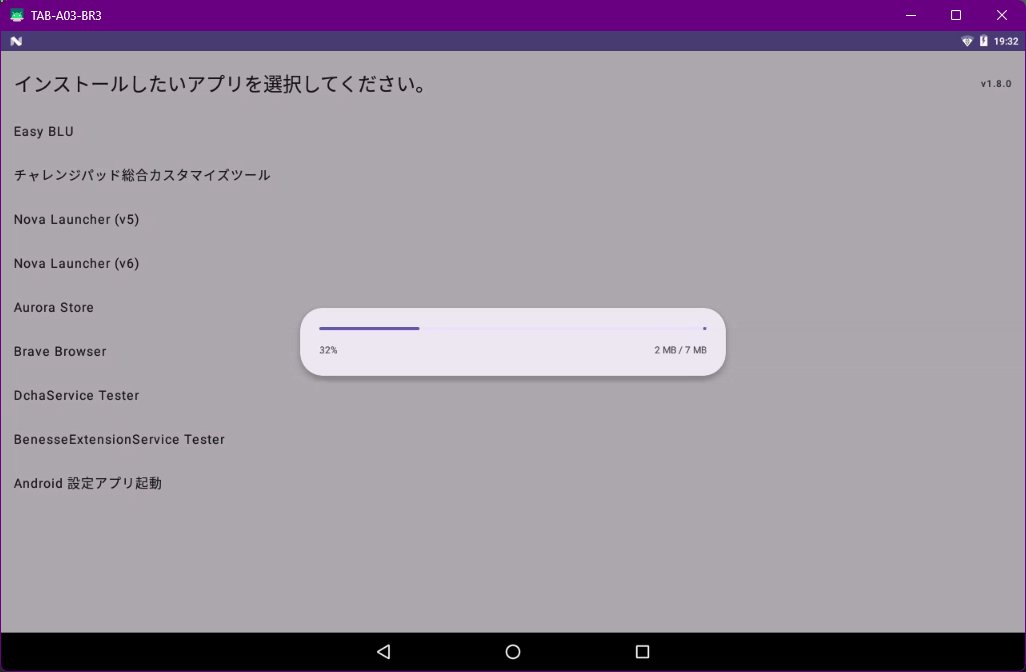Choose Nova Launcher (v6)
The image size is (1026, 672).
click(x=77, y=263)
